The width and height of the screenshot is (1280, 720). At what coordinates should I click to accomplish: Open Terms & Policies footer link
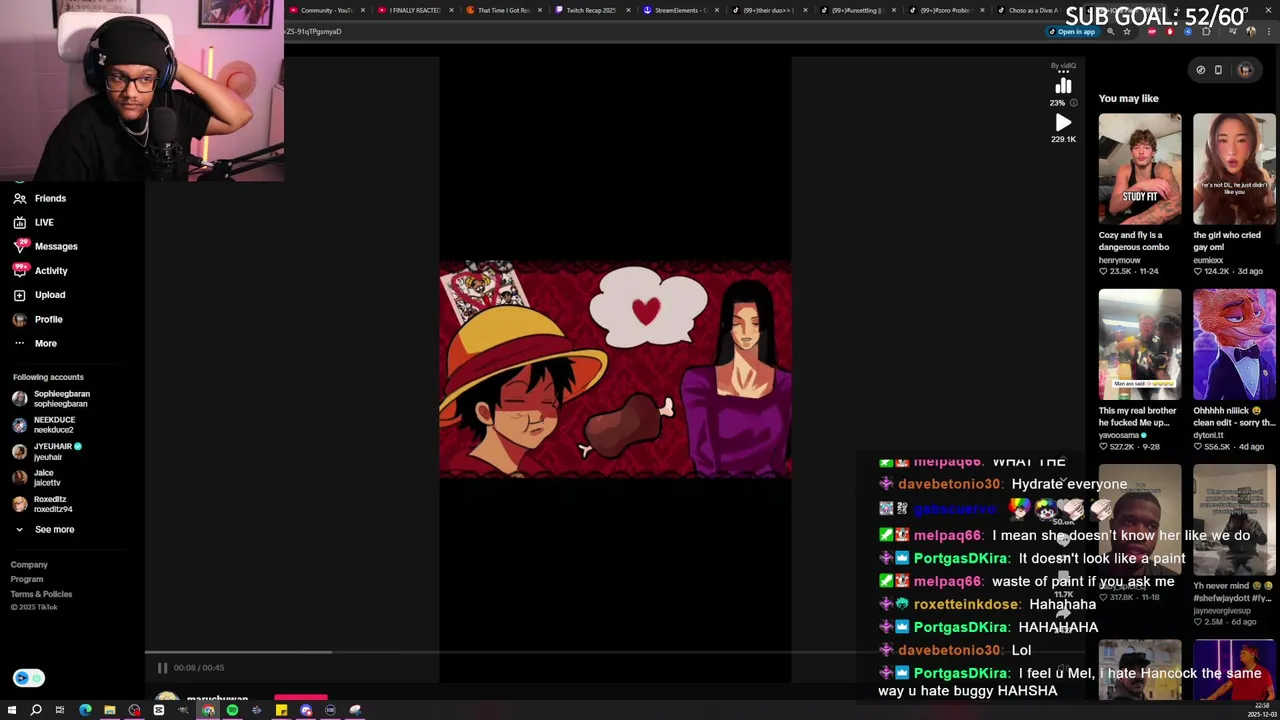(x=41, y=594)
